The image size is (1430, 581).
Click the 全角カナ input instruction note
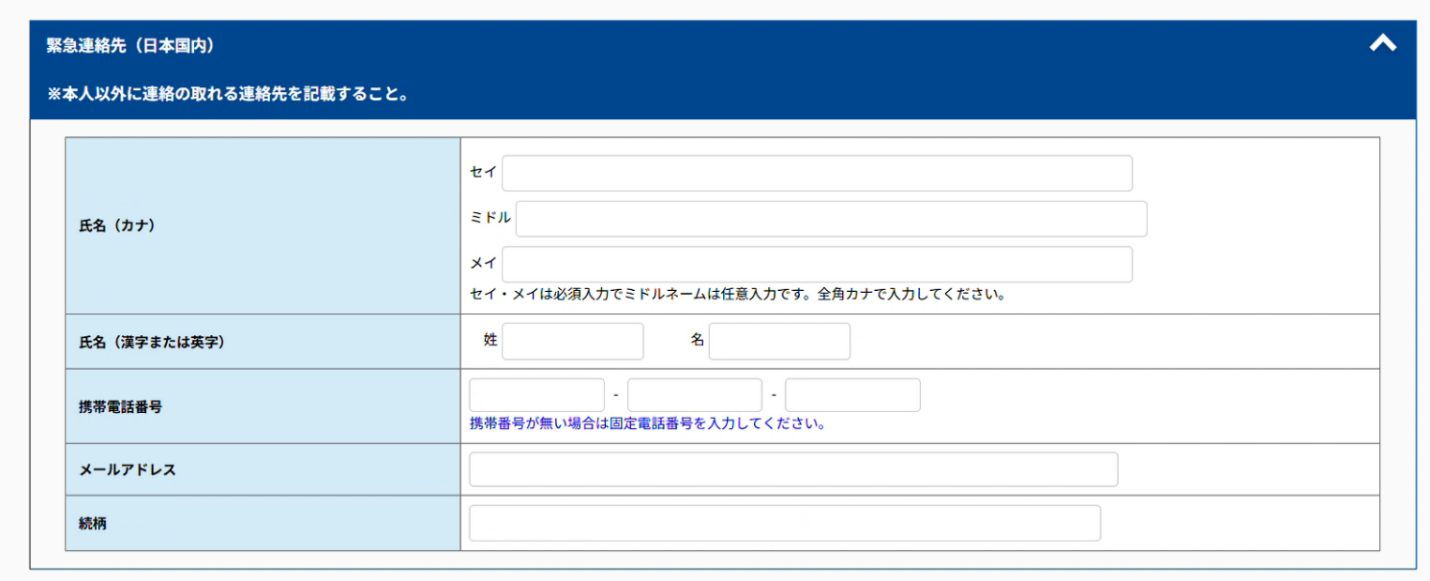click(737, 295)
